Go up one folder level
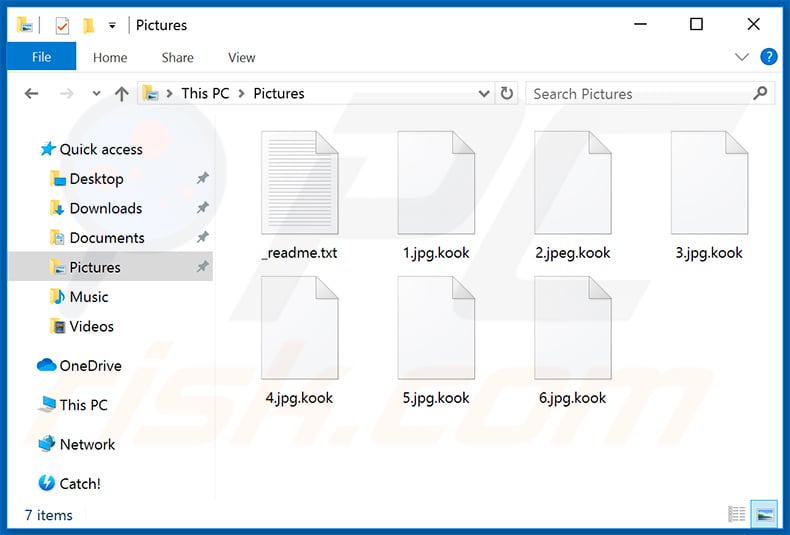The height and width of the screenshot is (535, 790). pyautogui.click(x=121, y=93)
